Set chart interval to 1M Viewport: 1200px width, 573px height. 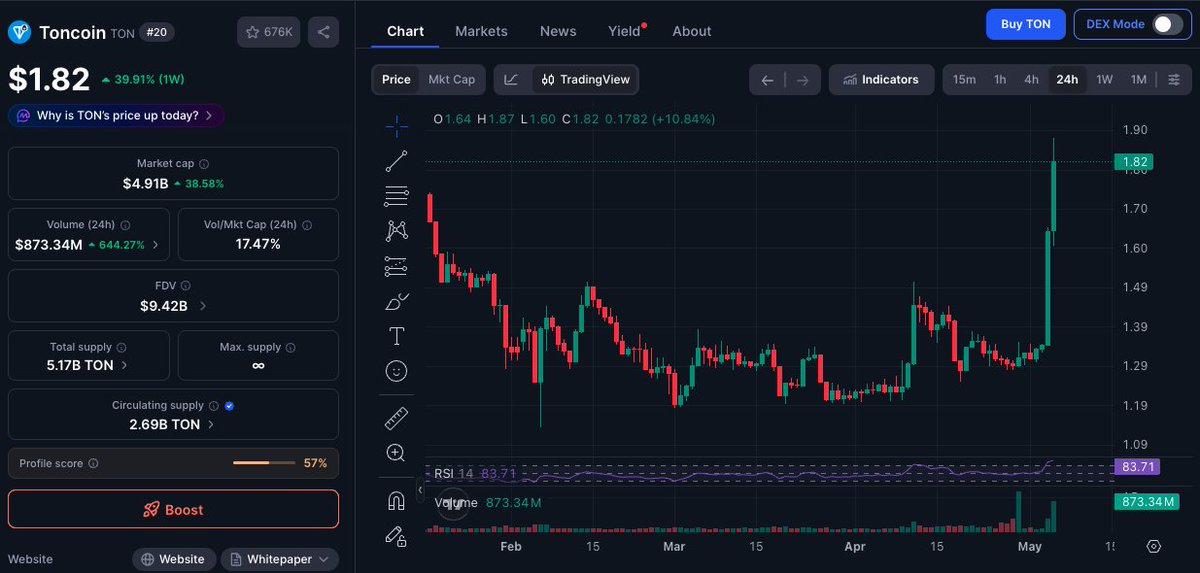(x=1138, y=80)
